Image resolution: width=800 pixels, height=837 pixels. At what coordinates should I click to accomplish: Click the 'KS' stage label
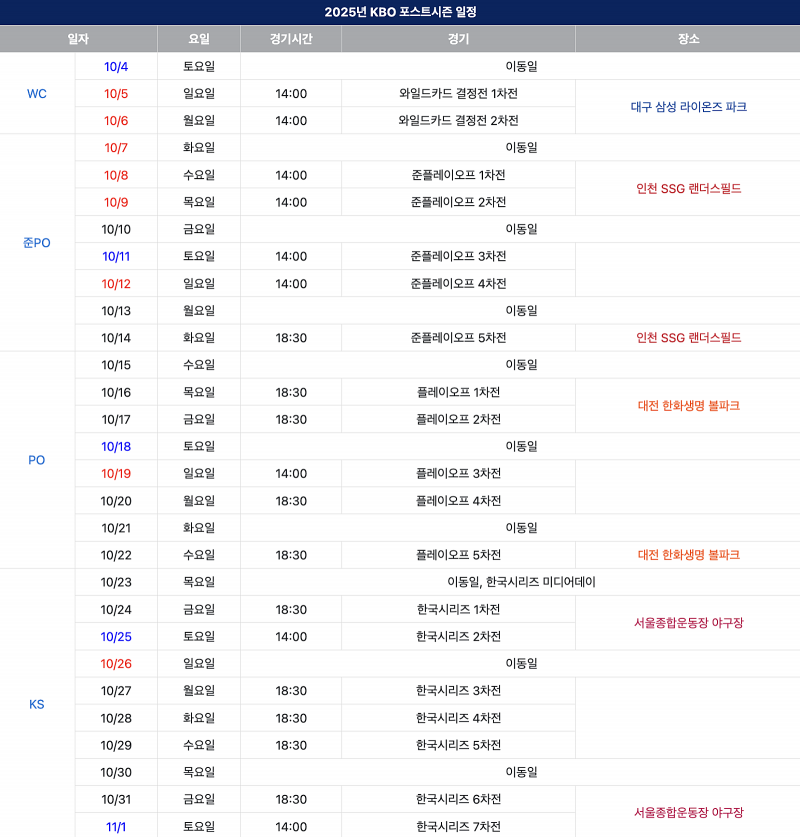(37, 705)
